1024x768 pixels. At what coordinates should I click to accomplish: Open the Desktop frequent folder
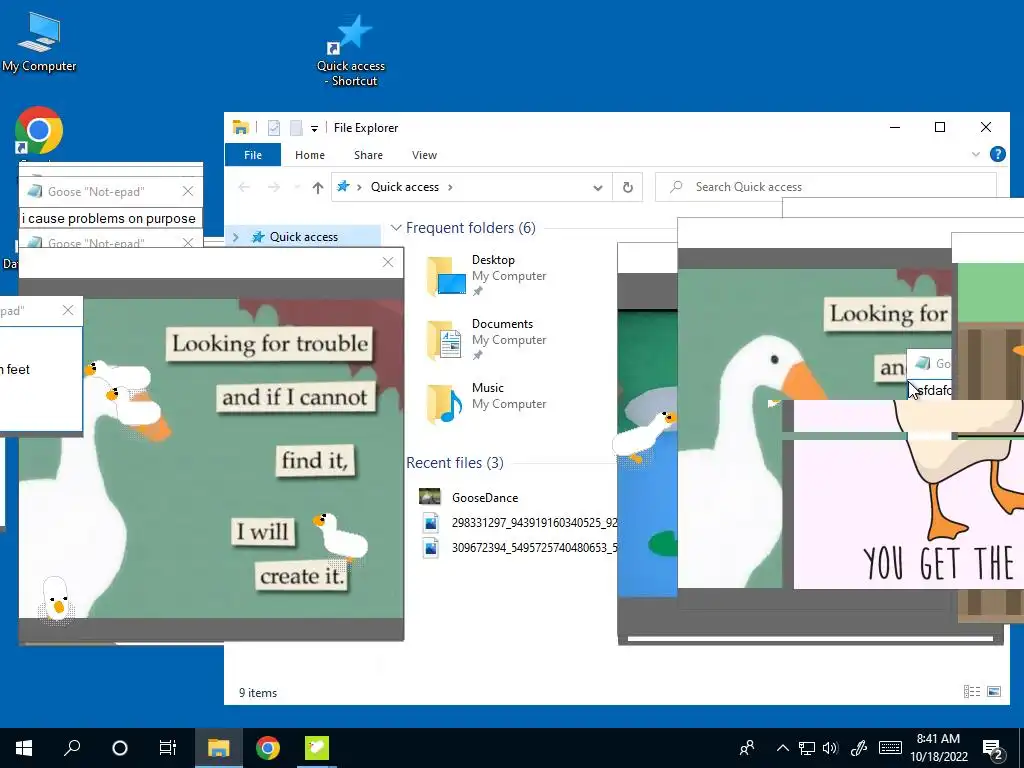click(487, 275)
